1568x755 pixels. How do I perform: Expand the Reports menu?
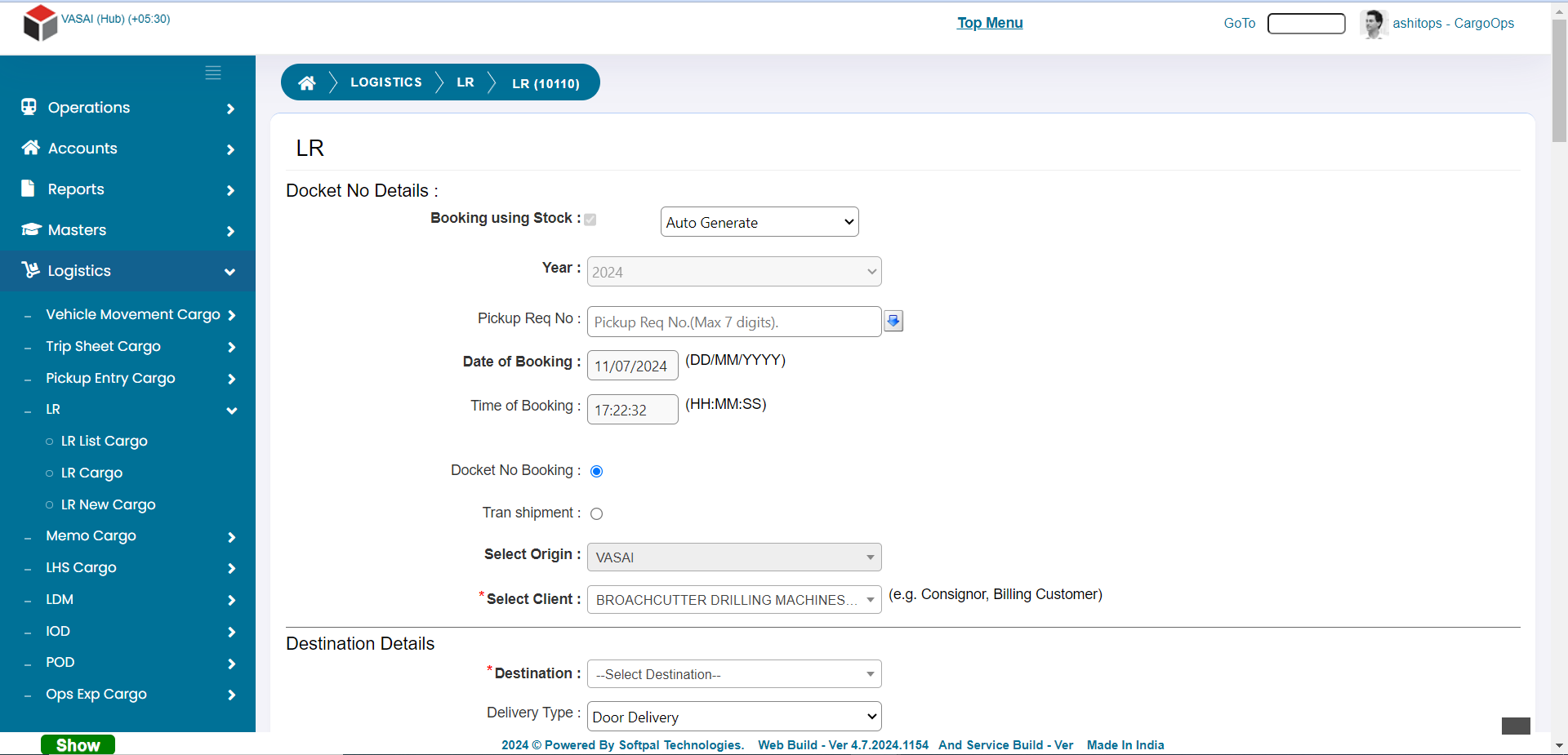coord(127,189)
